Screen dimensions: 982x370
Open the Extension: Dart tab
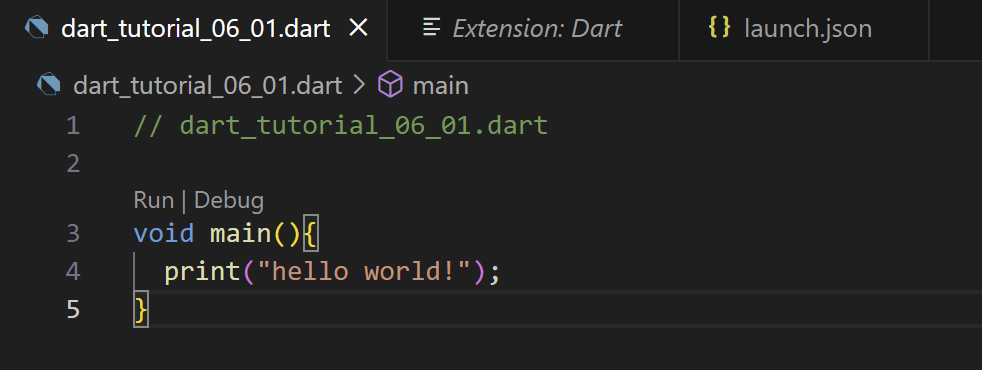[x=533, y=29]
